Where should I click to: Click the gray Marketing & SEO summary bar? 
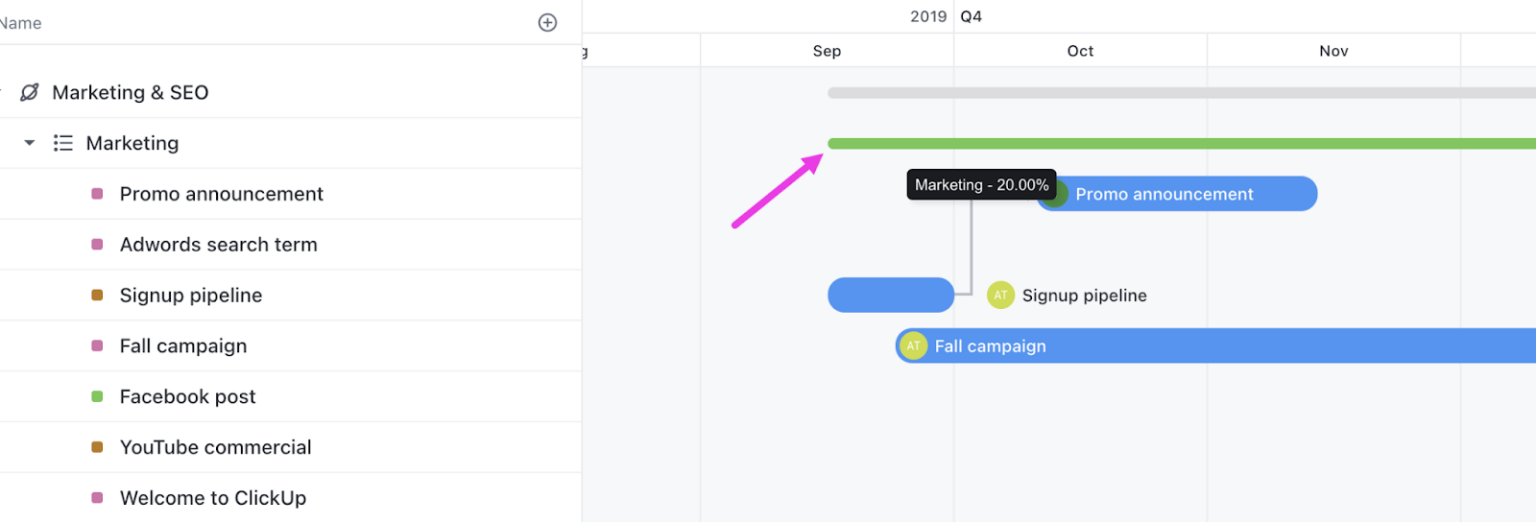coord(1181,92)
